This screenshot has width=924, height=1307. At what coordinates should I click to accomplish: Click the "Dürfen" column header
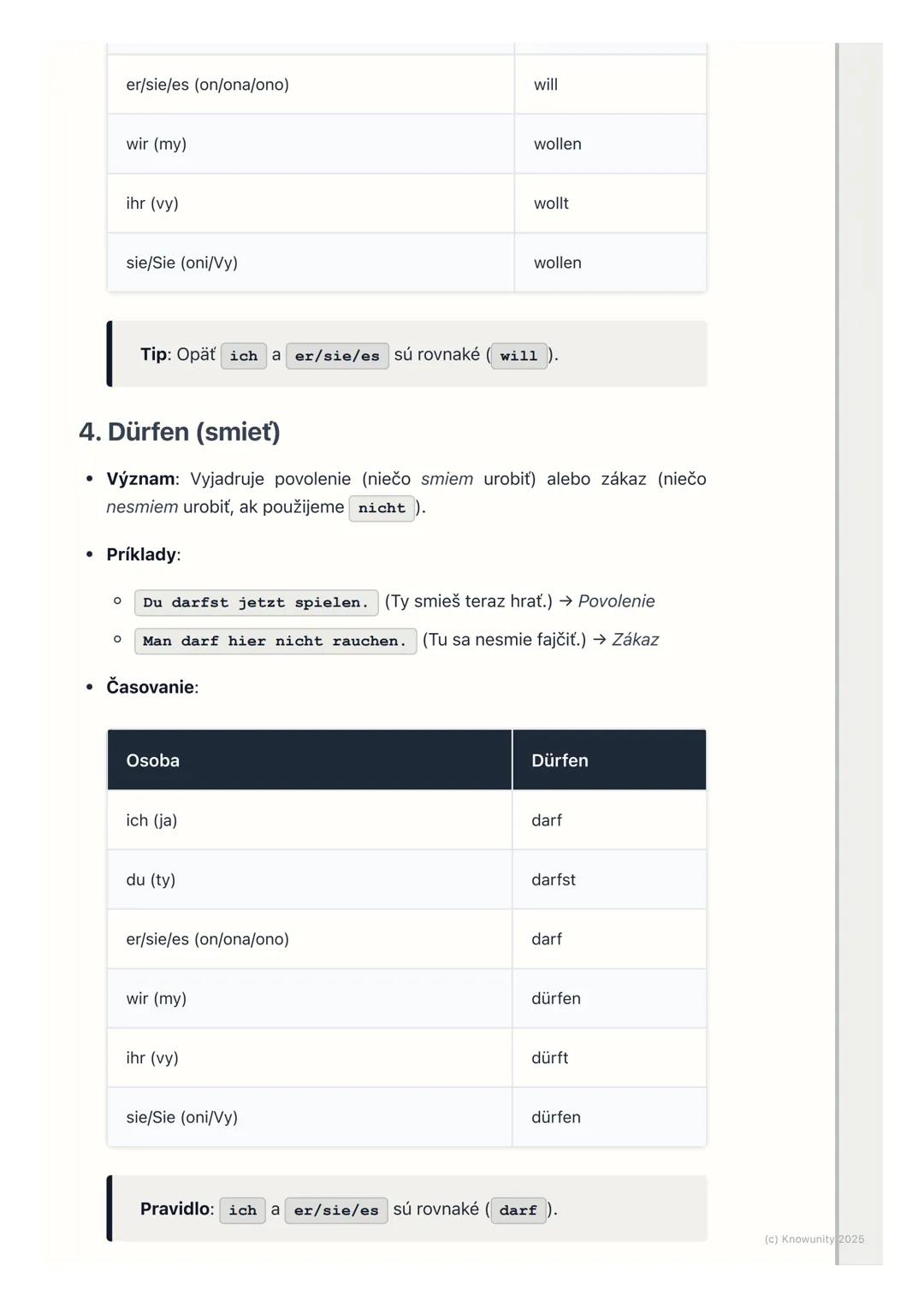(560, 760)
